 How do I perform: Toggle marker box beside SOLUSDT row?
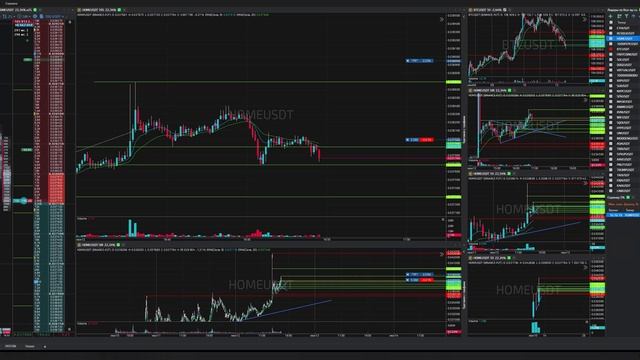(611, 60)
